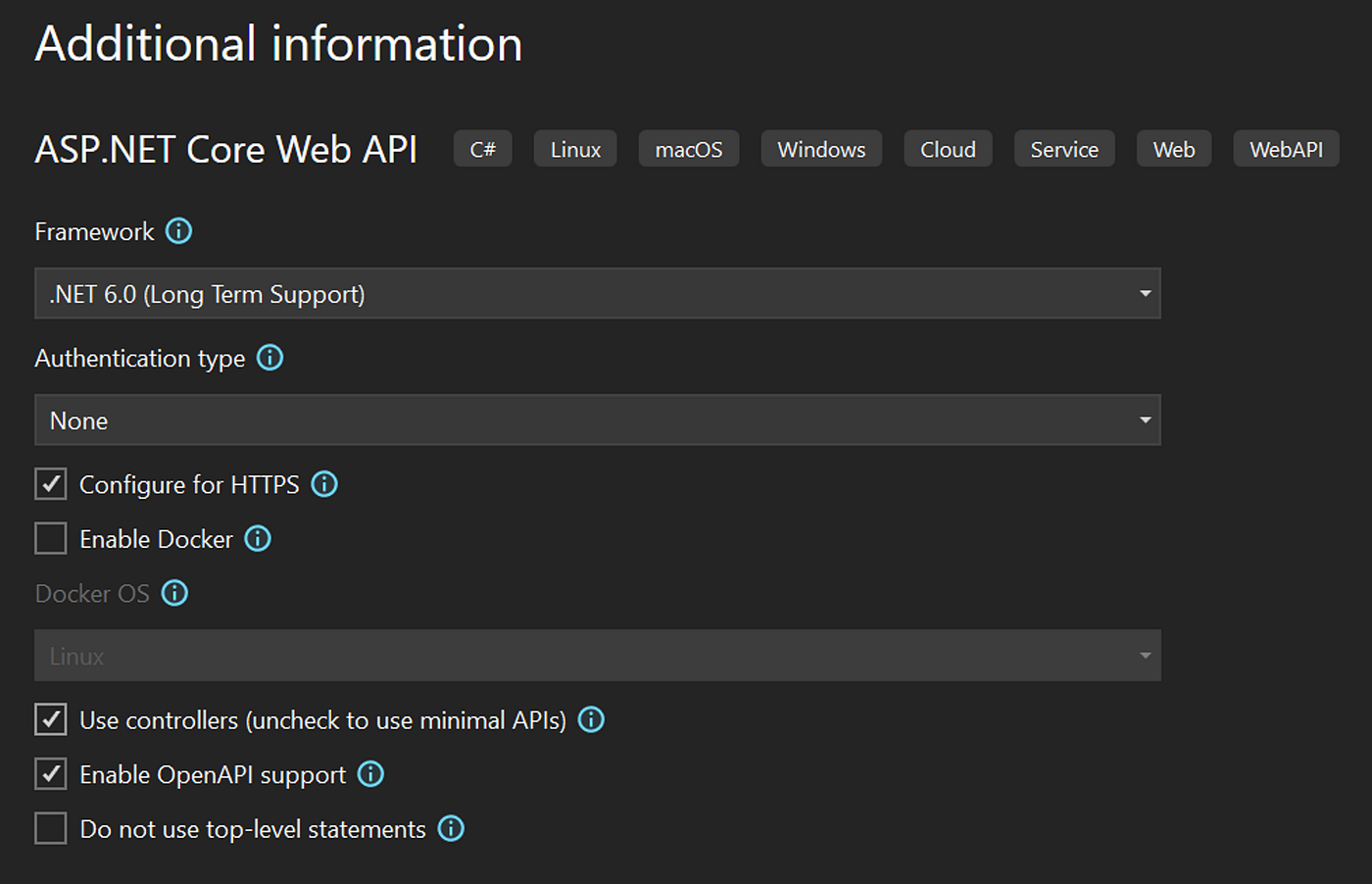Click the macOS platform tag
Screen dimensions: 1372x884
[688, 149]
